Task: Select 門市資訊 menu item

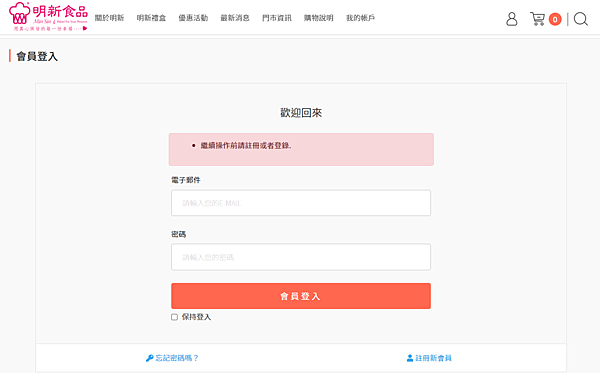Action: click(277, 18)
